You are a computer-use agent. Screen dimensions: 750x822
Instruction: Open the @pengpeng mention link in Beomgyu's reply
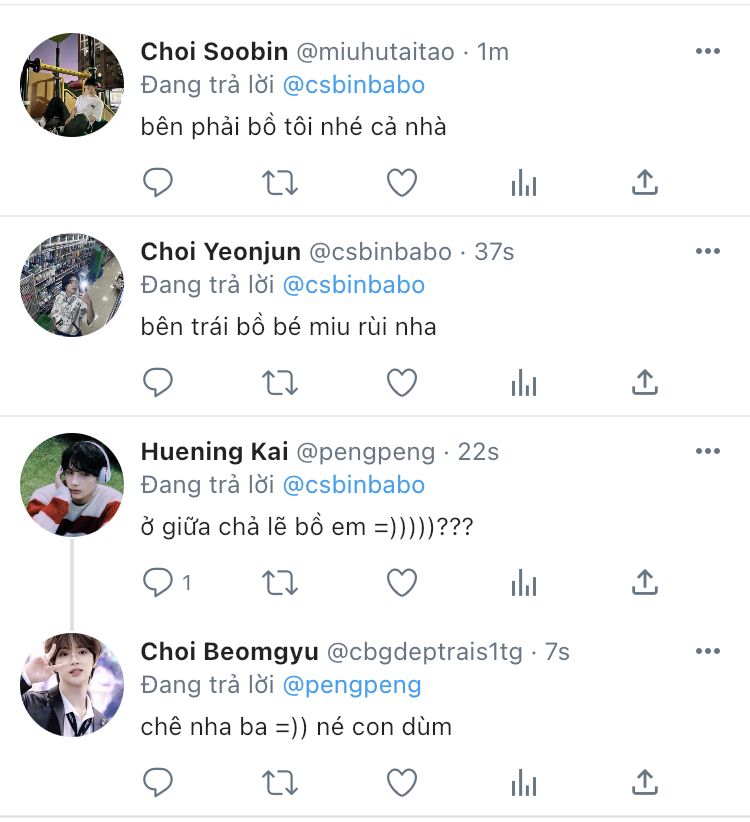(x=352, y=685)
